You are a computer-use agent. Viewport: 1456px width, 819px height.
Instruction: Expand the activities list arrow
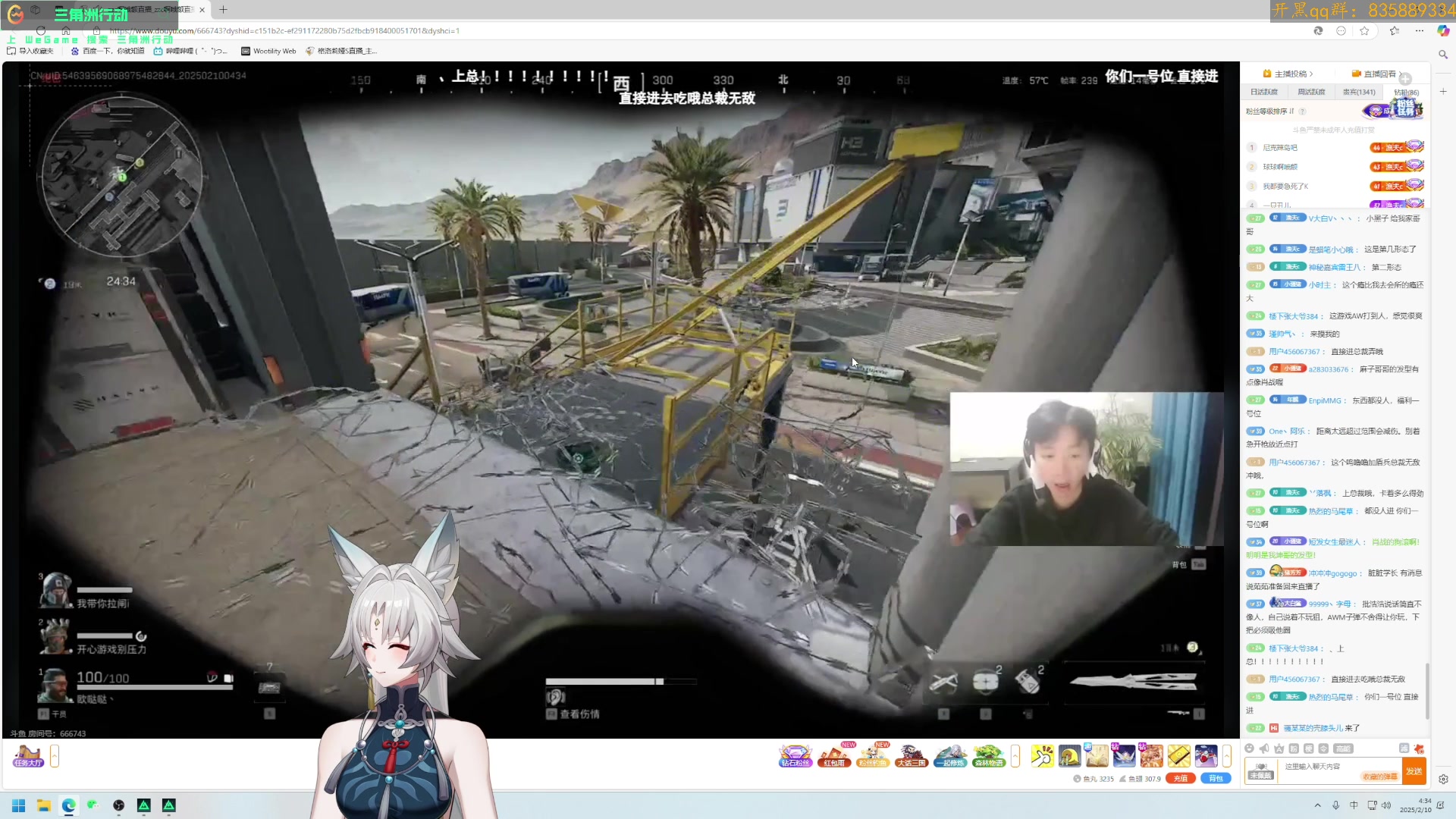1015,756
